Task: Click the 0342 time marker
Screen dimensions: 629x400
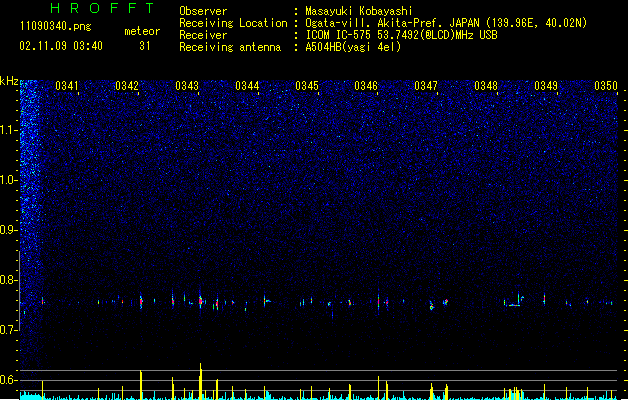Action: [x=127, y=86]
